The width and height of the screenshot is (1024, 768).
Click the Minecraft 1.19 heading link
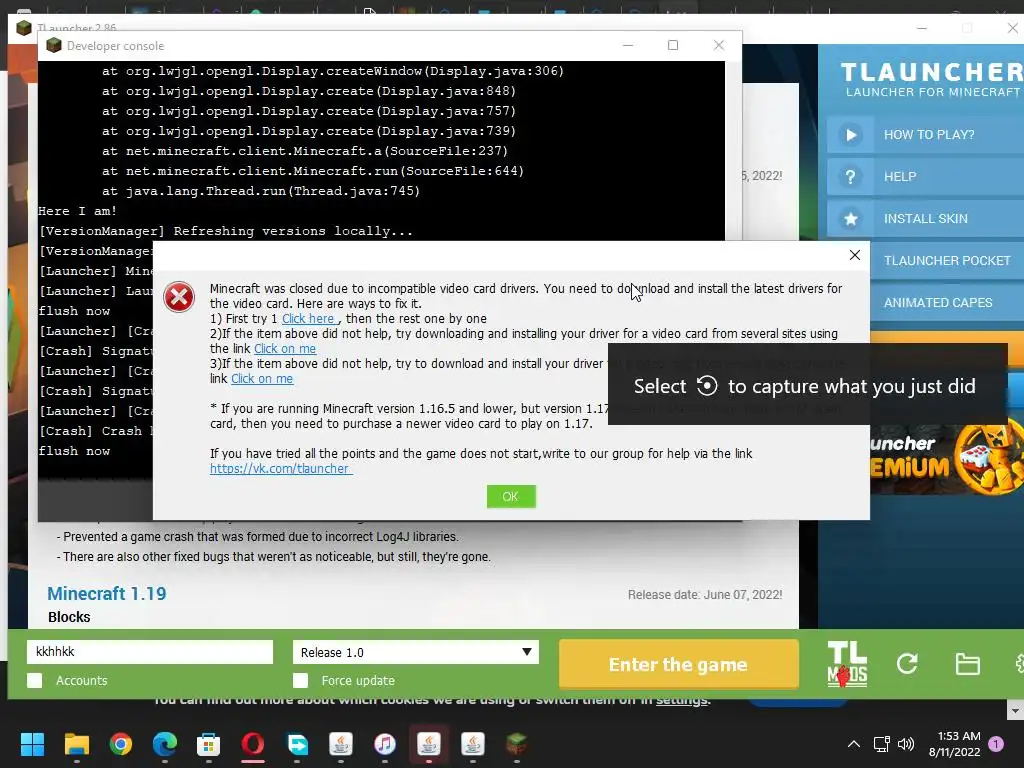106,594
